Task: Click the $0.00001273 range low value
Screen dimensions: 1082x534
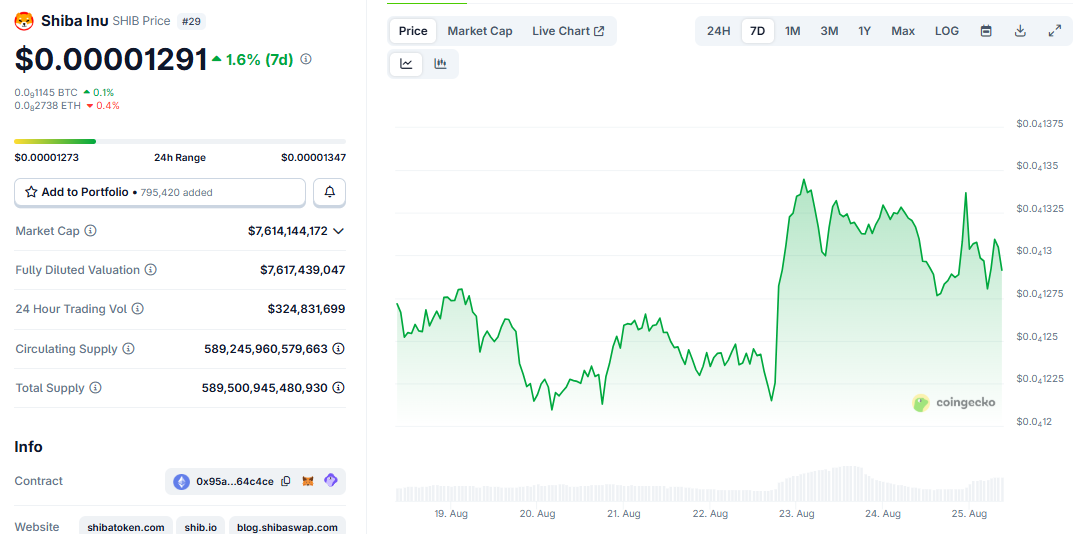Action: pos(46,157)
